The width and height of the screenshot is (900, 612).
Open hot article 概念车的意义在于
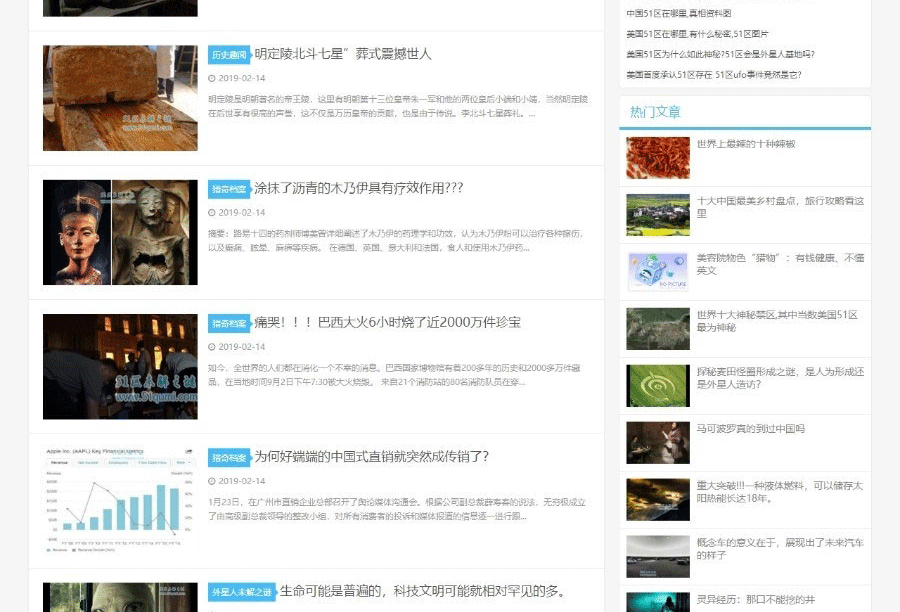pyautogui.click(x=780, y=549)
